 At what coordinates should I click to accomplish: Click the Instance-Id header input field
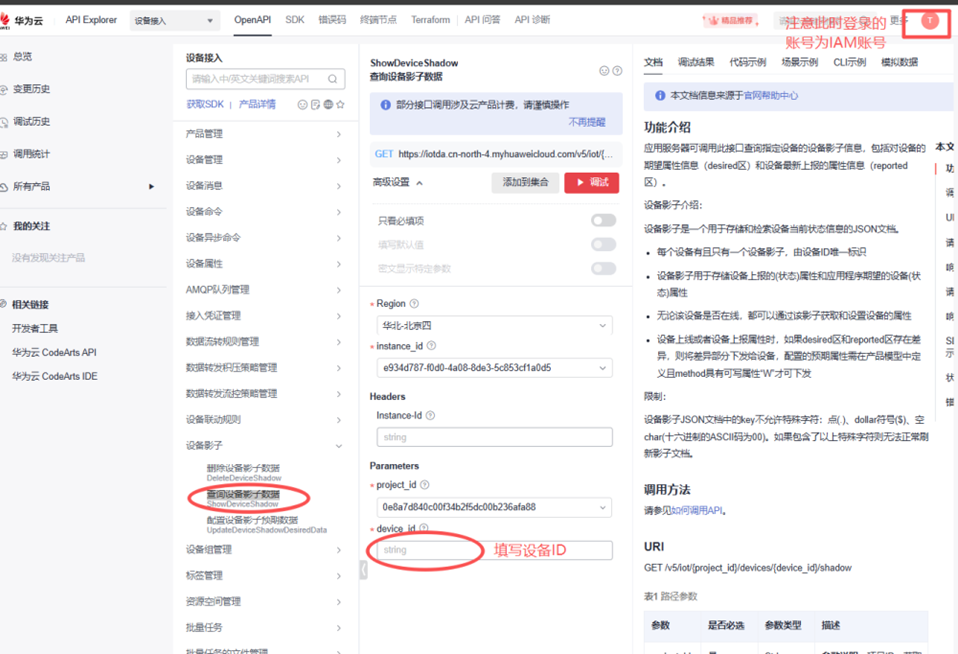tap(495, 438)
